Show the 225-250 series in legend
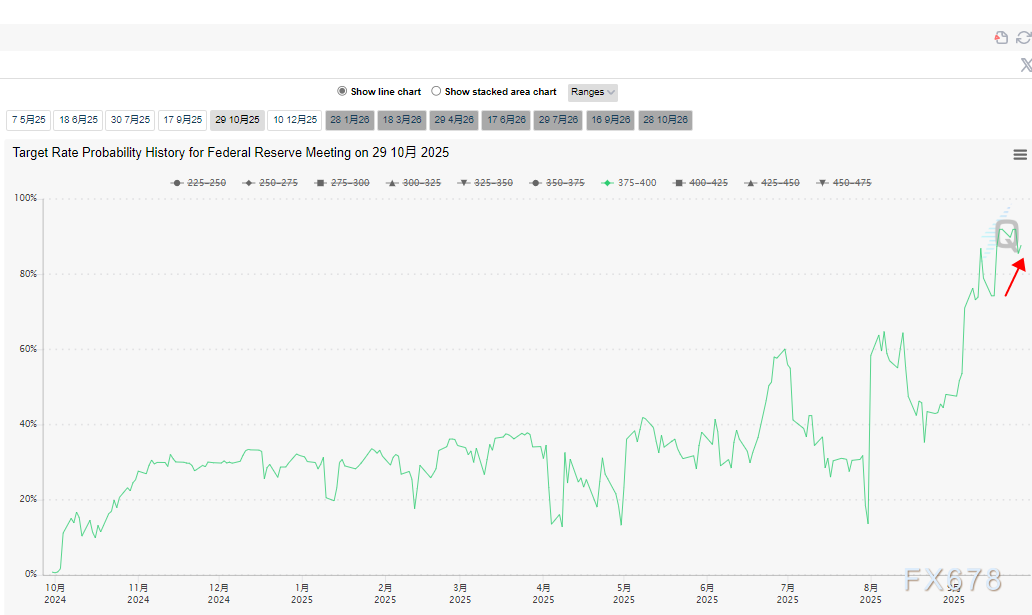Viewport: 1032px width, 615px height. [x=199, y=183]
